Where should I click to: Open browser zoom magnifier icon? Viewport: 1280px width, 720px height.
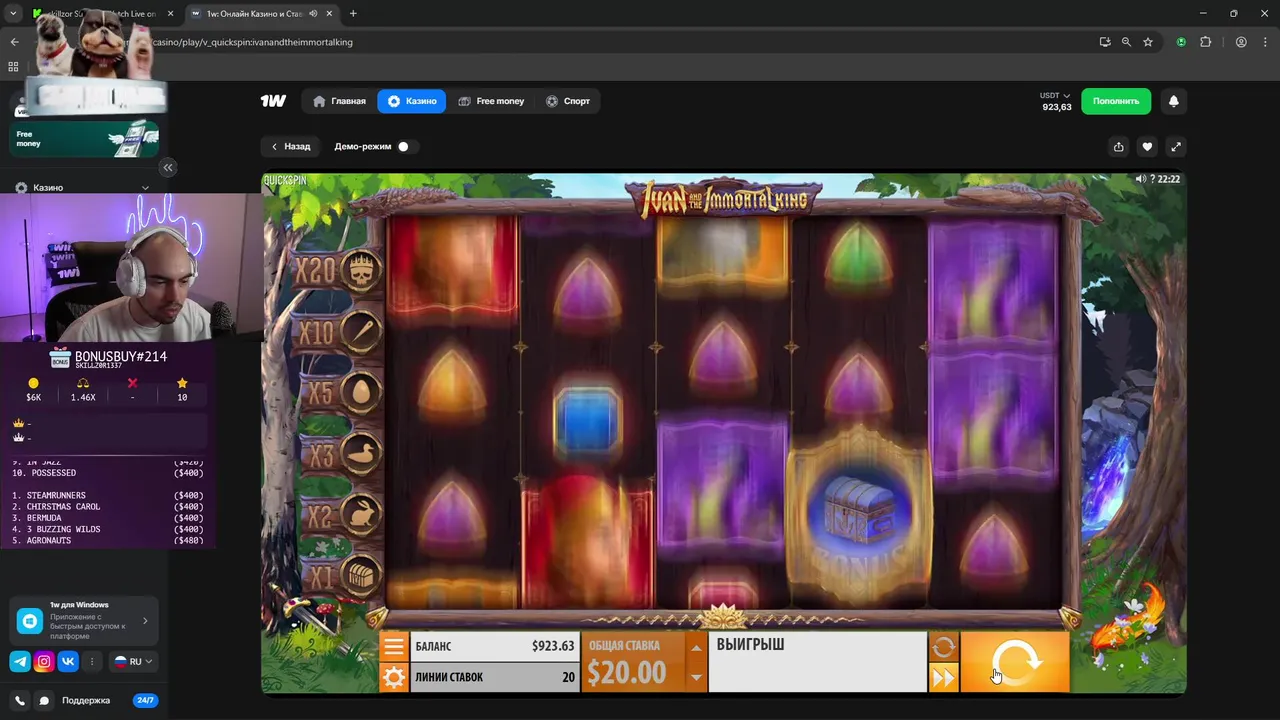click(x=1126, y=42)
